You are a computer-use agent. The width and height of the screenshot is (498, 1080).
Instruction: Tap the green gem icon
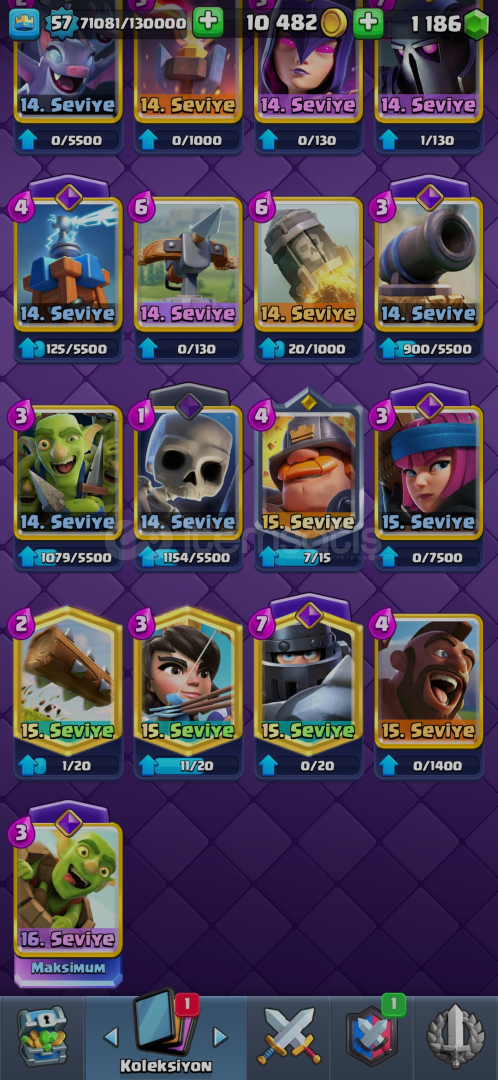(476, 25)
